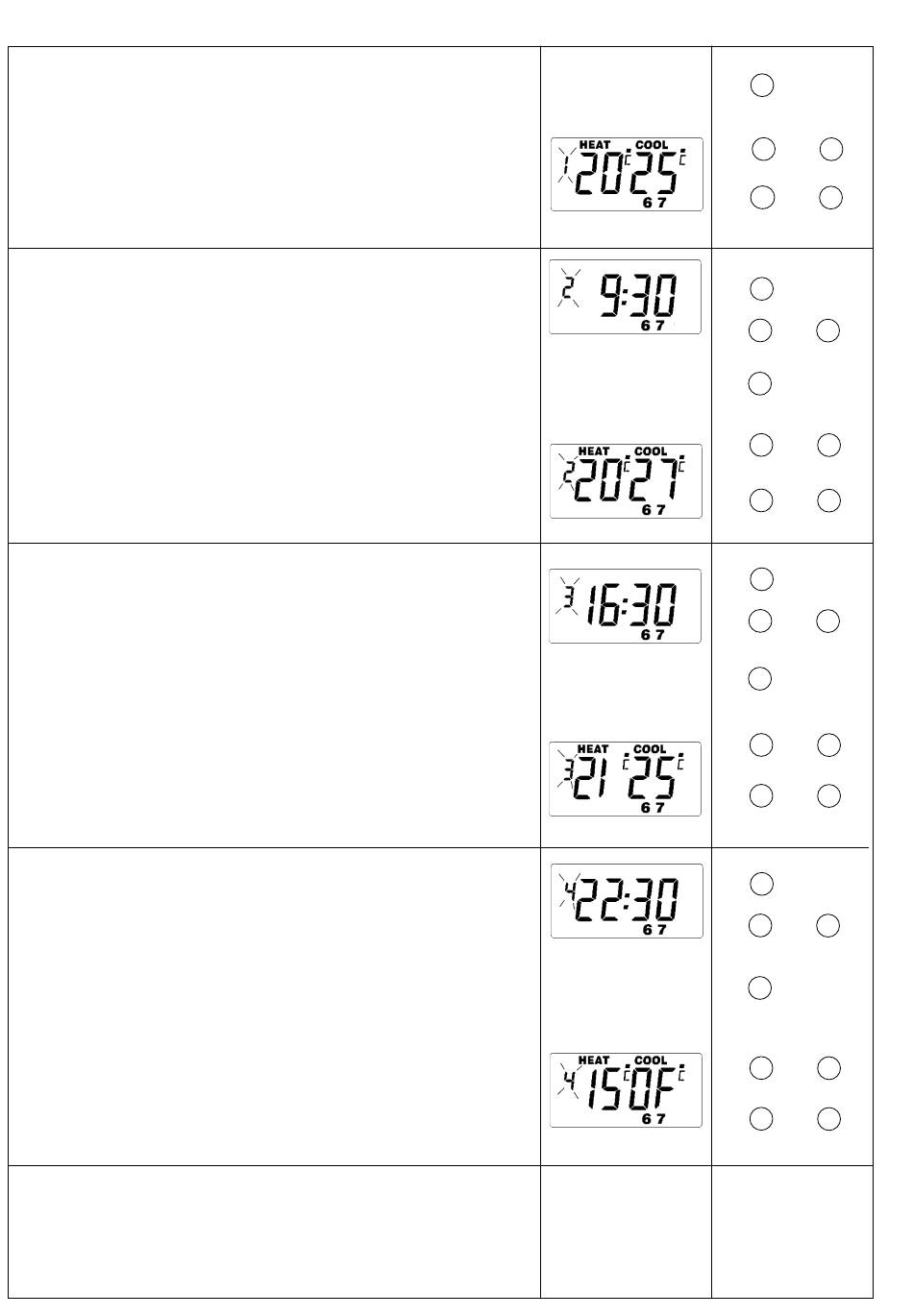This screenshot has height=1316, width=913.
Task: Click the LCD display showing 9:30
Action: pyautogui.click(x=626, y=297)
